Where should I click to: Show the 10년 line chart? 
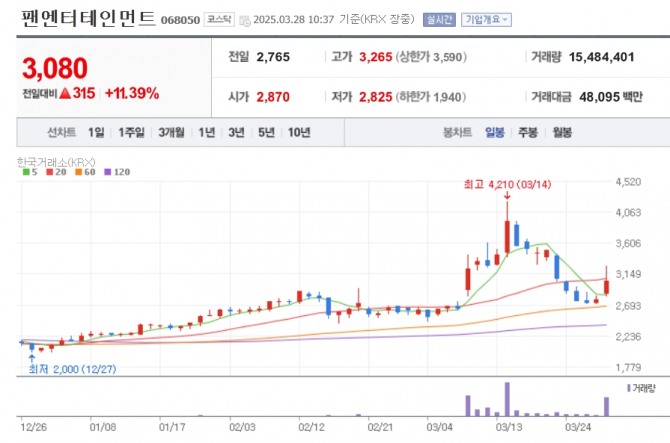[298, 132]
